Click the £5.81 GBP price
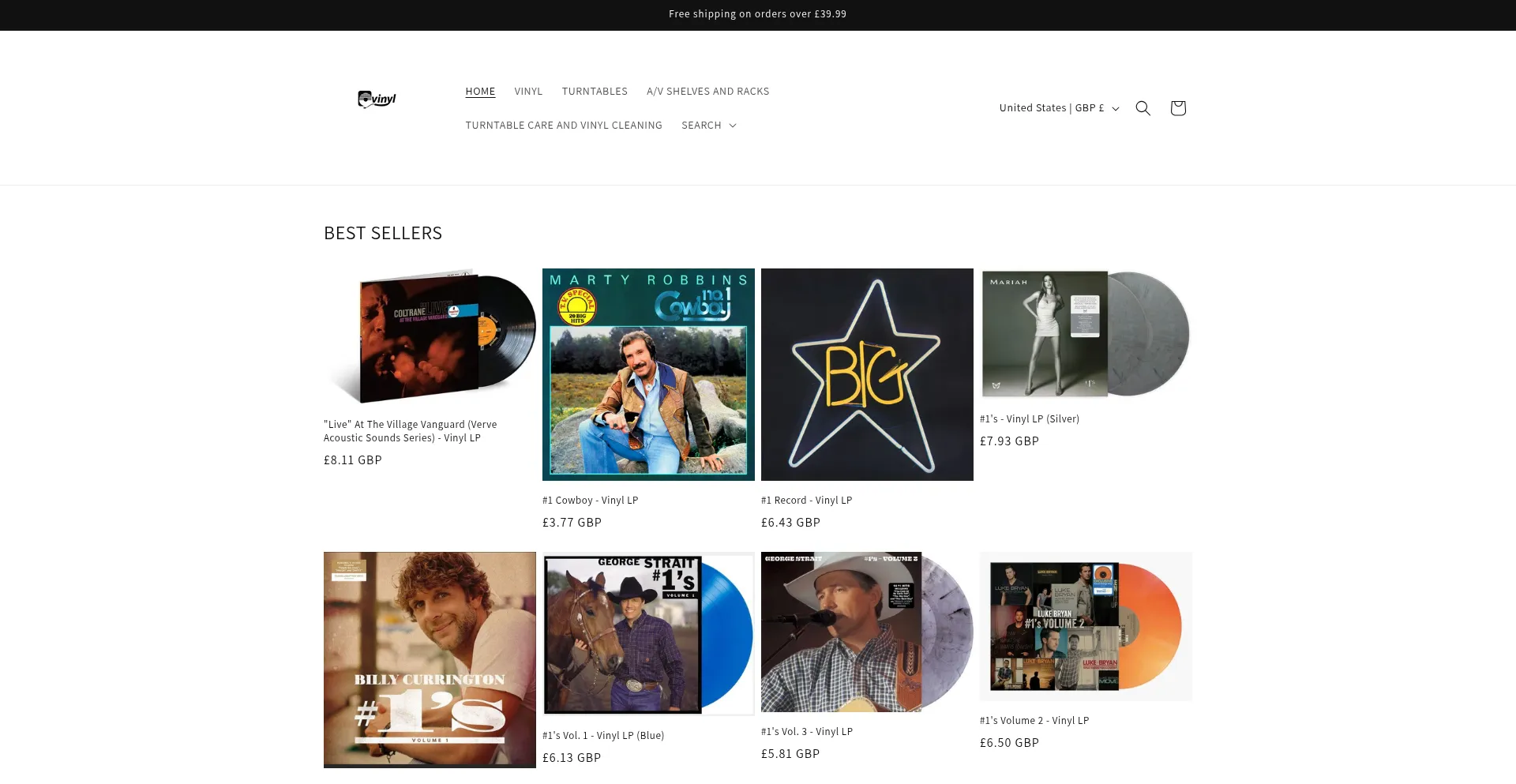Viewport: 1516px width, 784px height. tap(790, 754)
